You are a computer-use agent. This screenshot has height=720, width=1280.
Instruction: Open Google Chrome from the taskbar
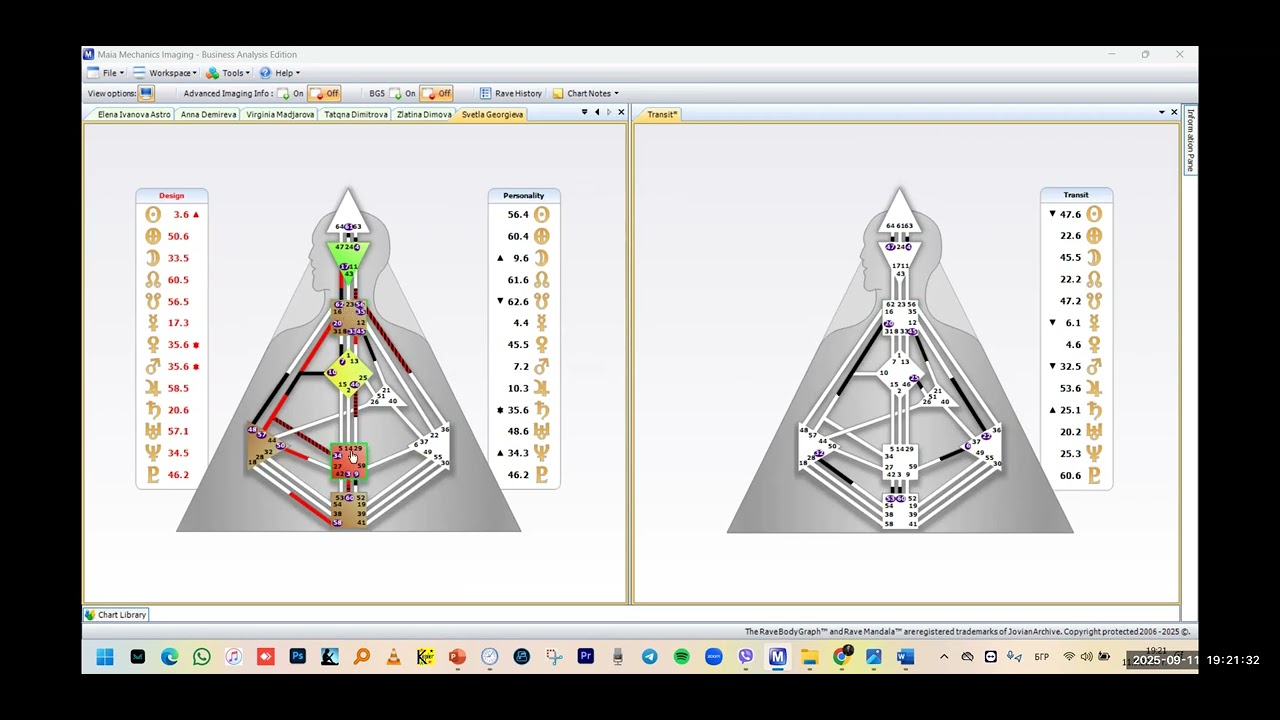click(x=841, y=657)
